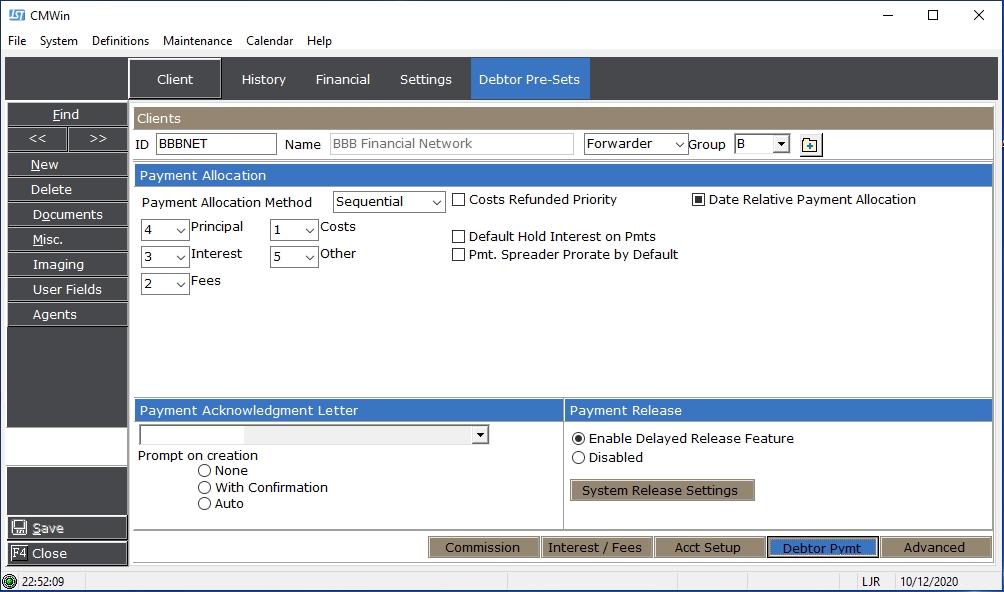Screen dimensions: 1004x592
Task: Click System Release Settings button
Action: [661, 491]
